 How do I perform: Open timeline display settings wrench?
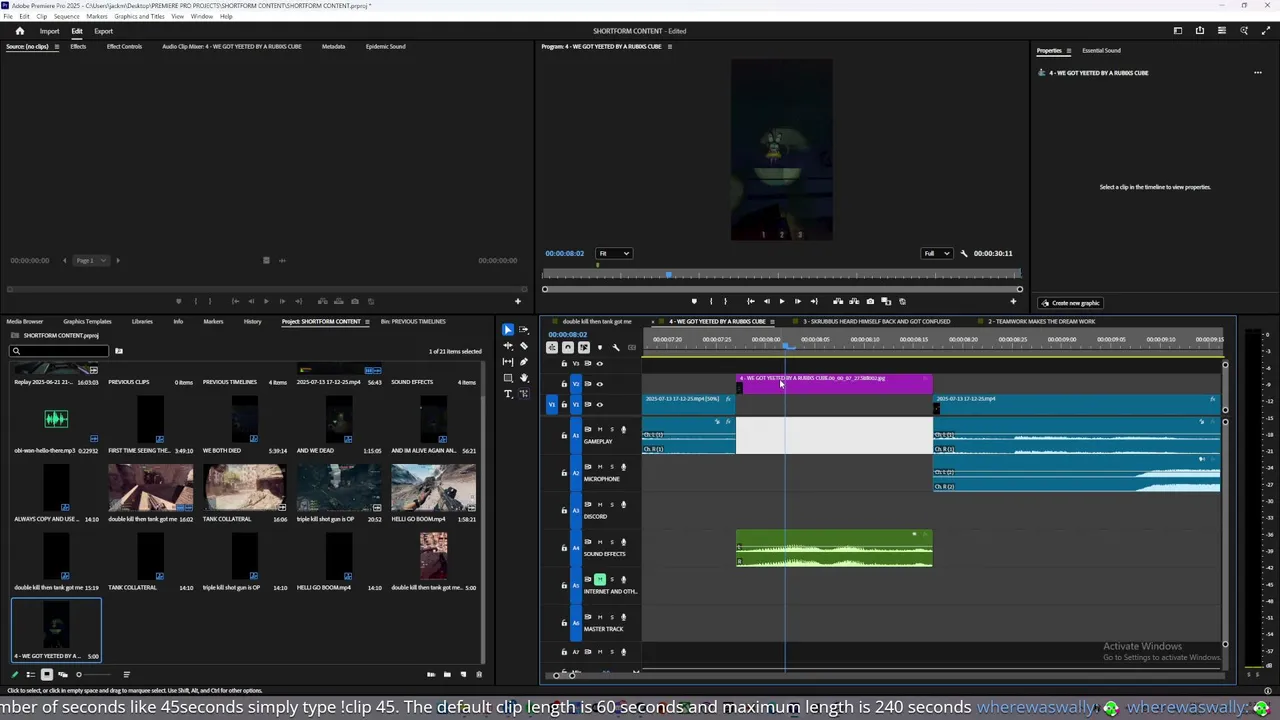(x=616, y=348)
